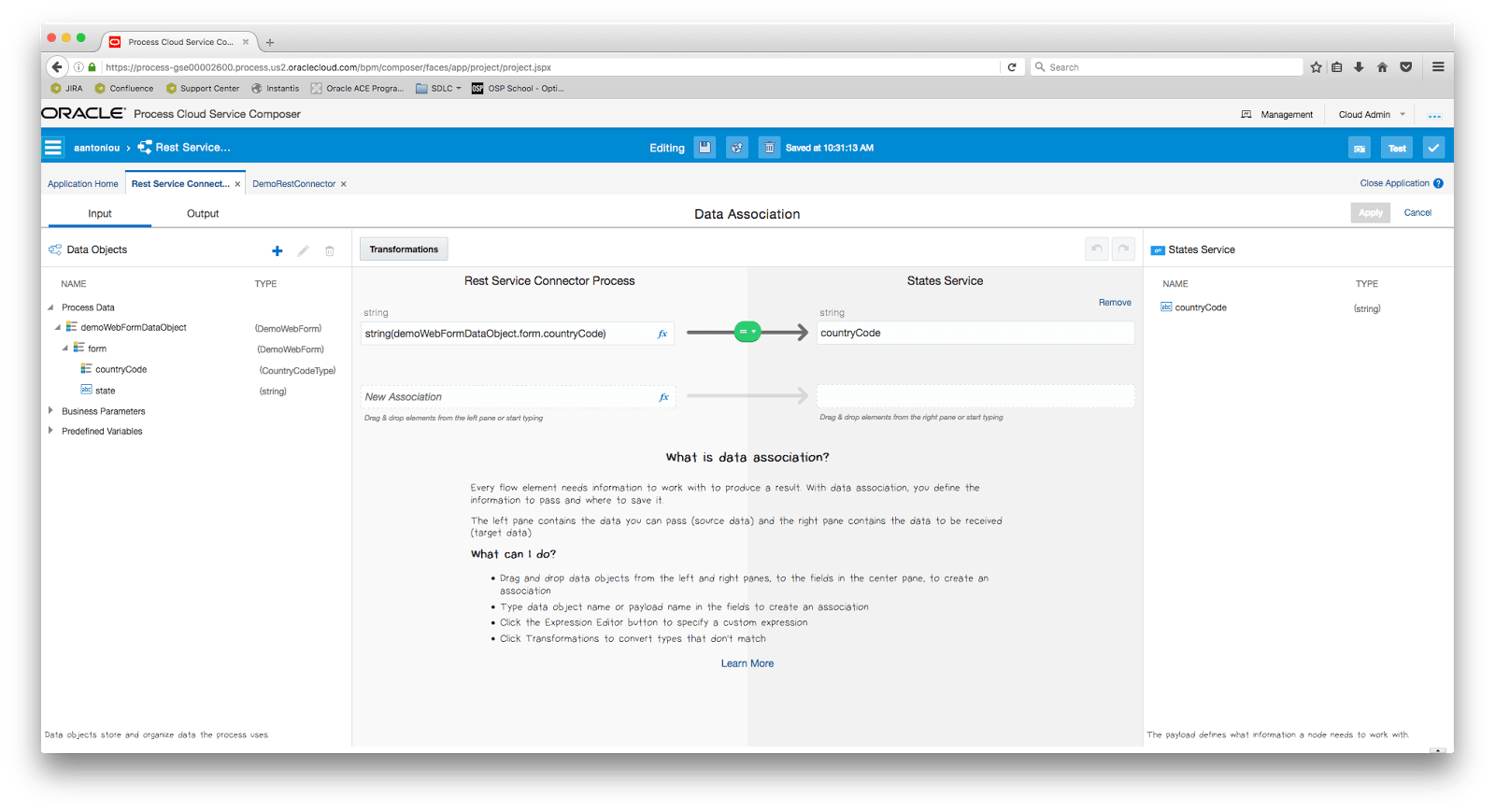Click the Pocket icon in browser toolbar

coord(1405,67)
